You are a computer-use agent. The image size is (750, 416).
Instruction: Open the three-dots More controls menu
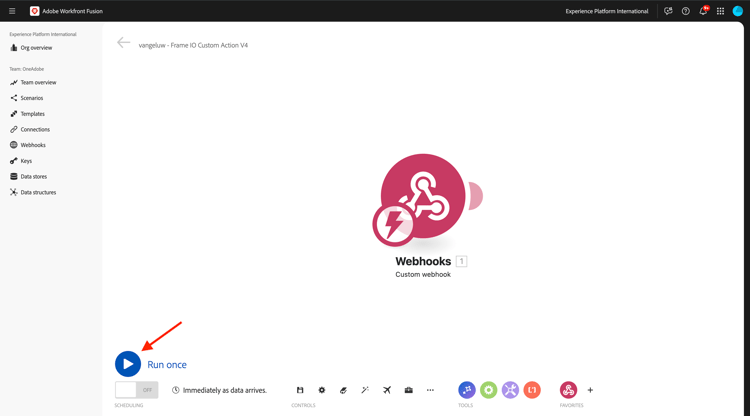pos(430,390)
